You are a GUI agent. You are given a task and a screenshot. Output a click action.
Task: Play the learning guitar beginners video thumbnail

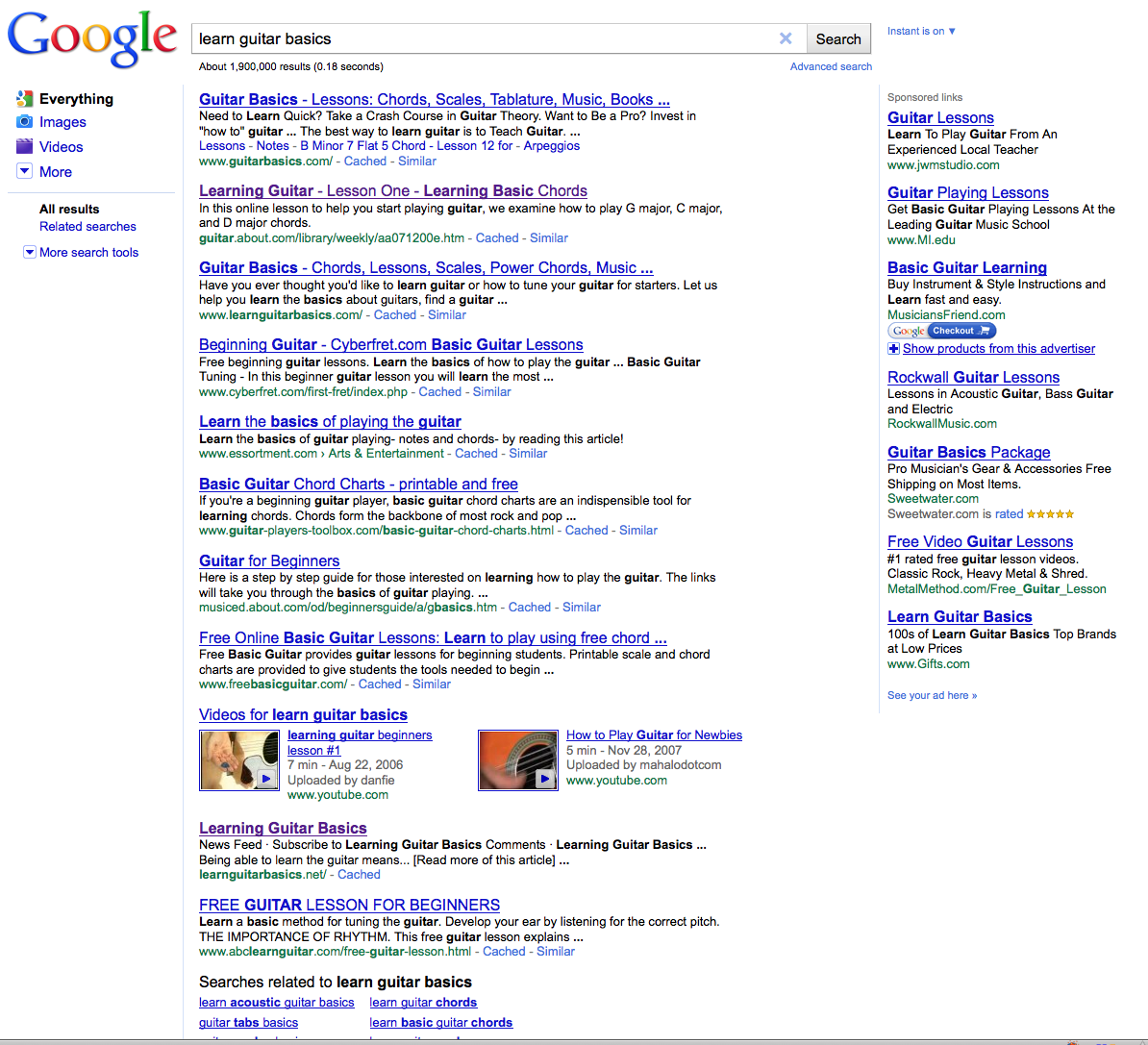click(238, 760)
